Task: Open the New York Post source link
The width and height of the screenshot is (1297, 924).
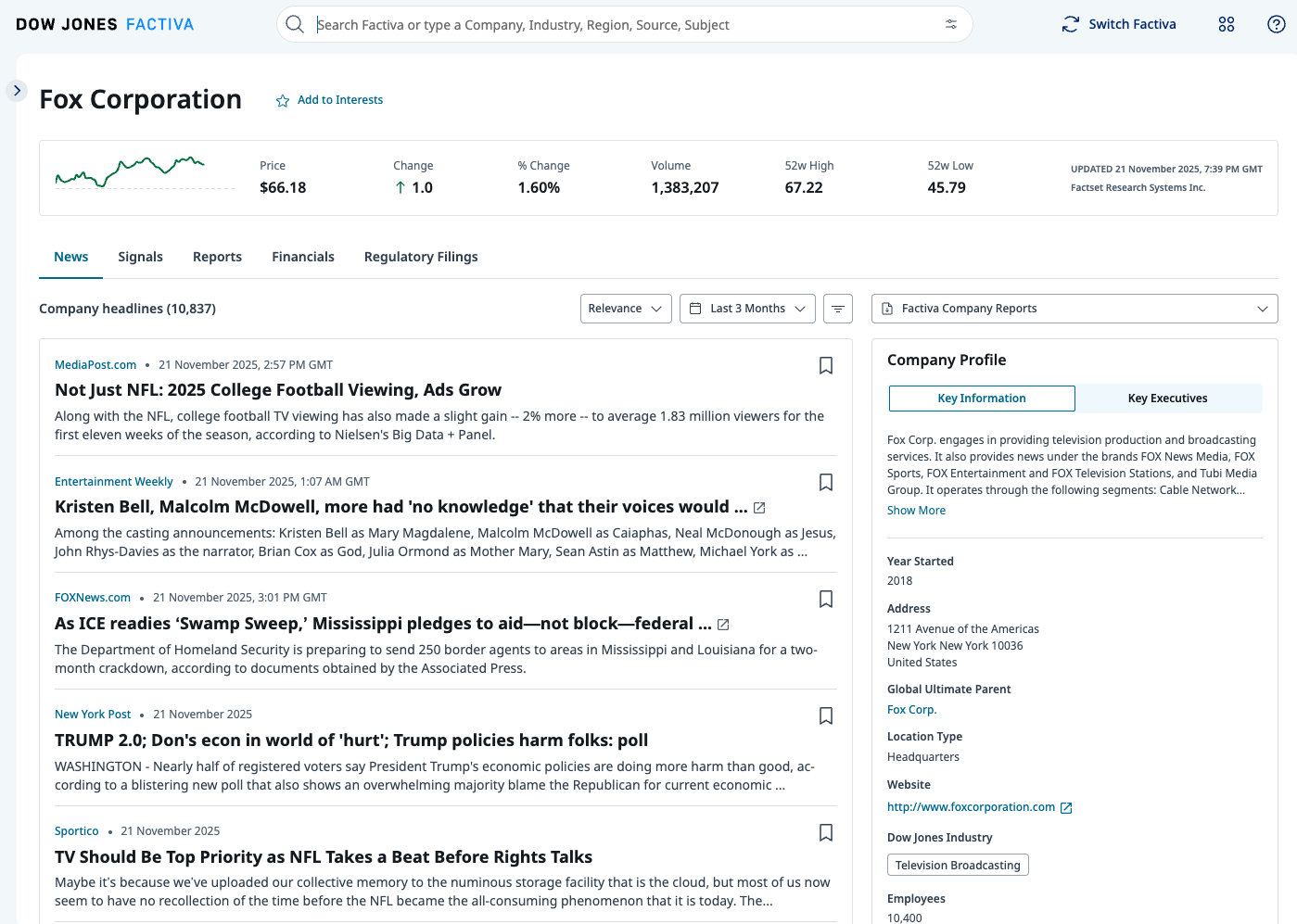Action: [93, 715]
